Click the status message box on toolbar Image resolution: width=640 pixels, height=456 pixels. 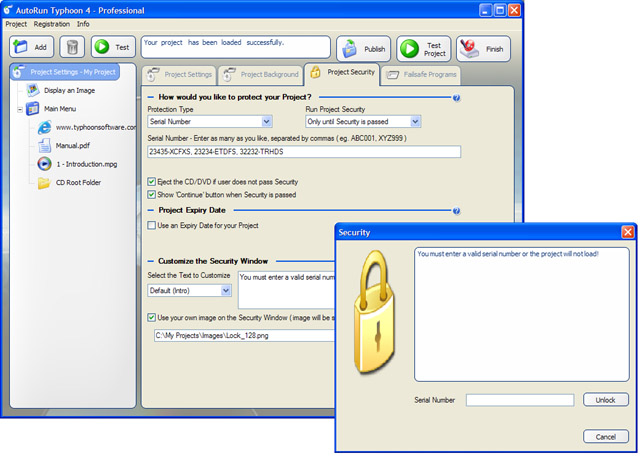pos(236,47)
